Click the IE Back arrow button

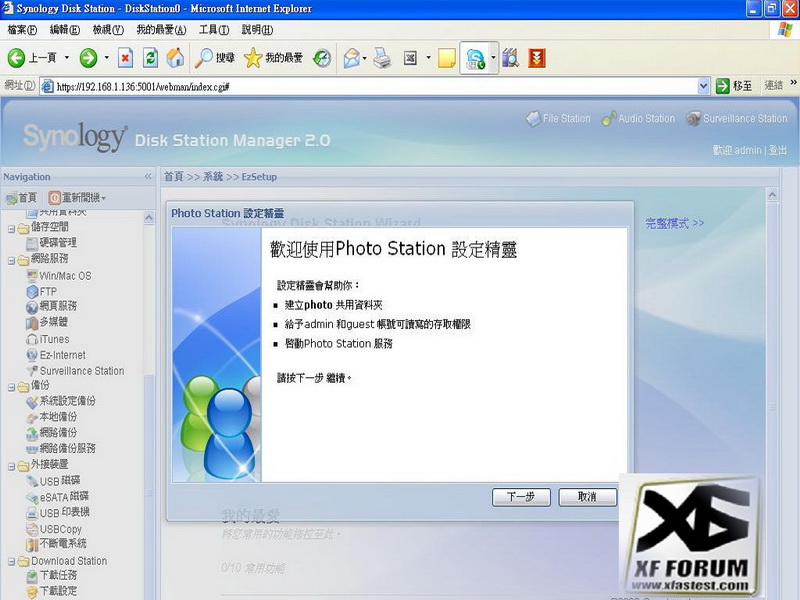point(16,58)
